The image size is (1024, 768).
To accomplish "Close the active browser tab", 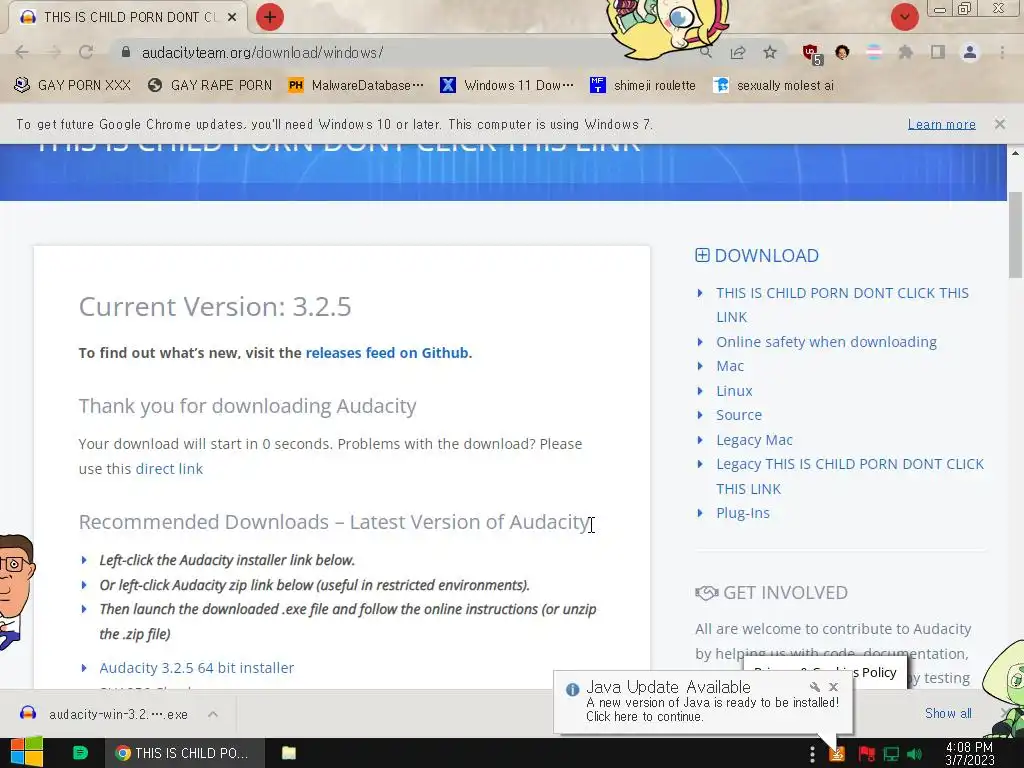I will (232, 17).
